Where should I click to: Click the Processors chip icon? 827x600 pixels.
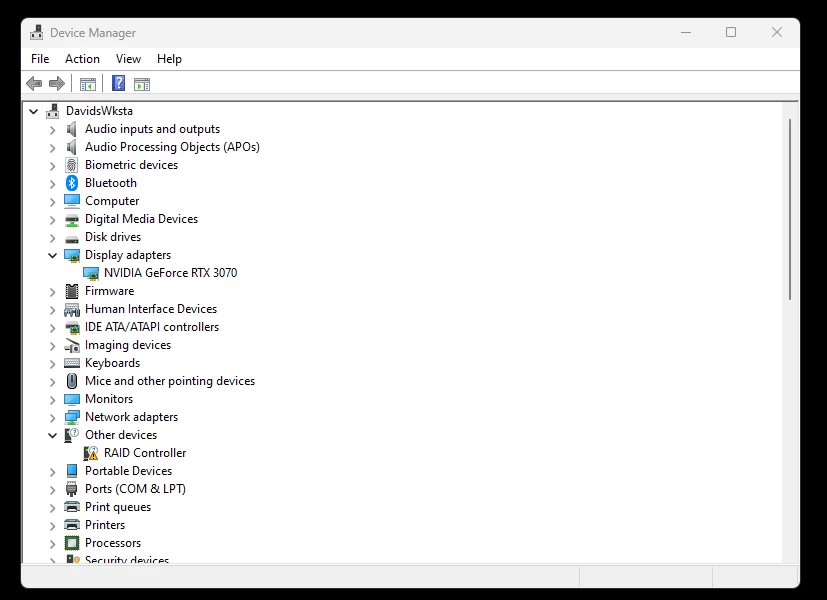[72, 543]
